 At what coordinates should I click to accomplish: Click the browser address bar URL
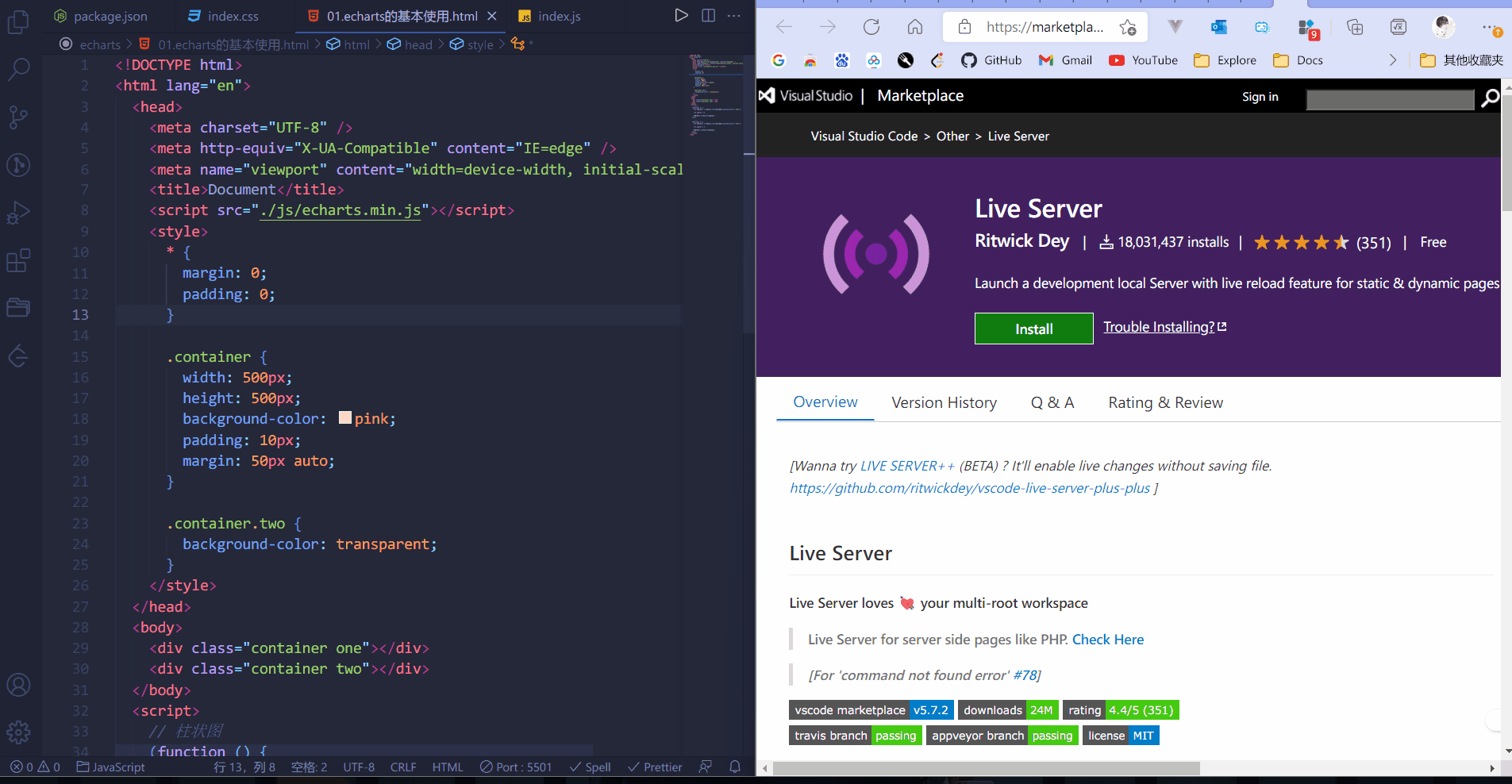tap(1045, 27)
